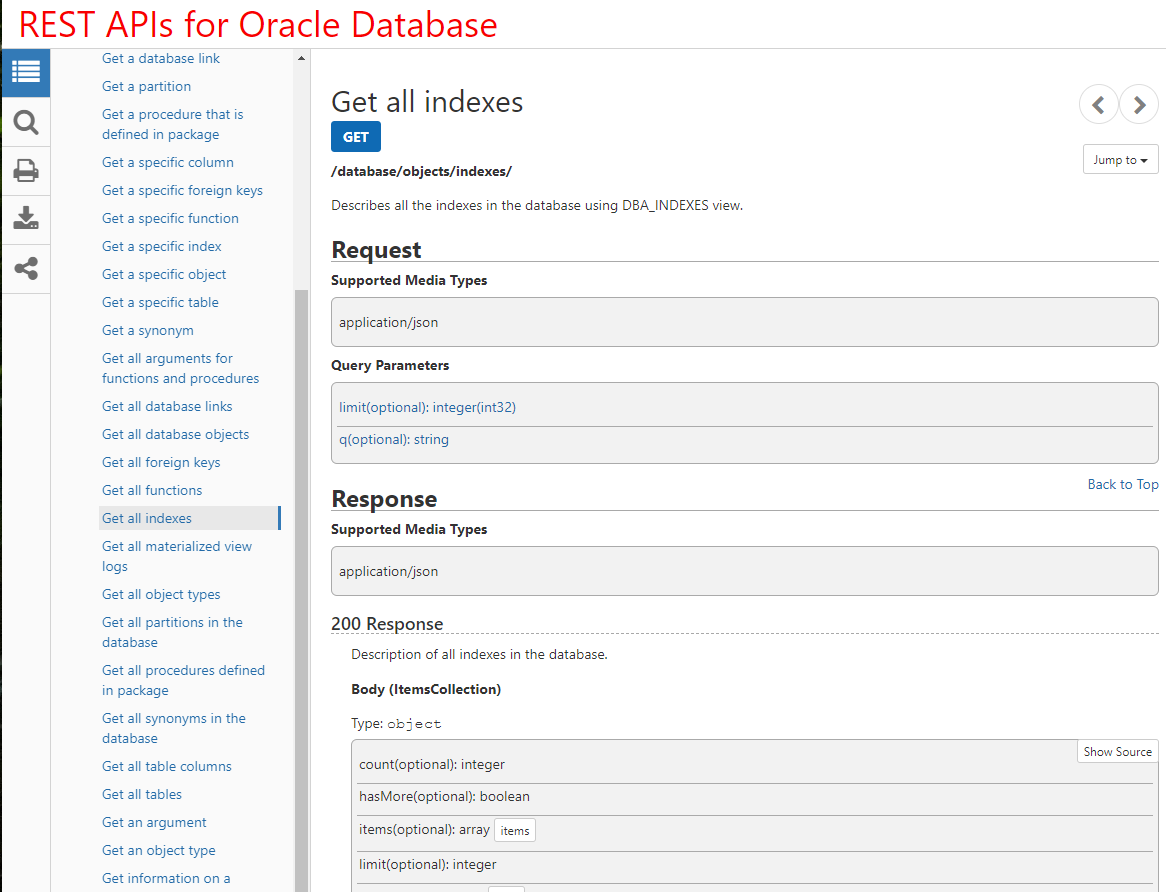The width and height of the screenshot is (1166, 892).
Task: Open Get all arguments for functions and procedures
Action: pyautogui.click(x=181, y=368)
